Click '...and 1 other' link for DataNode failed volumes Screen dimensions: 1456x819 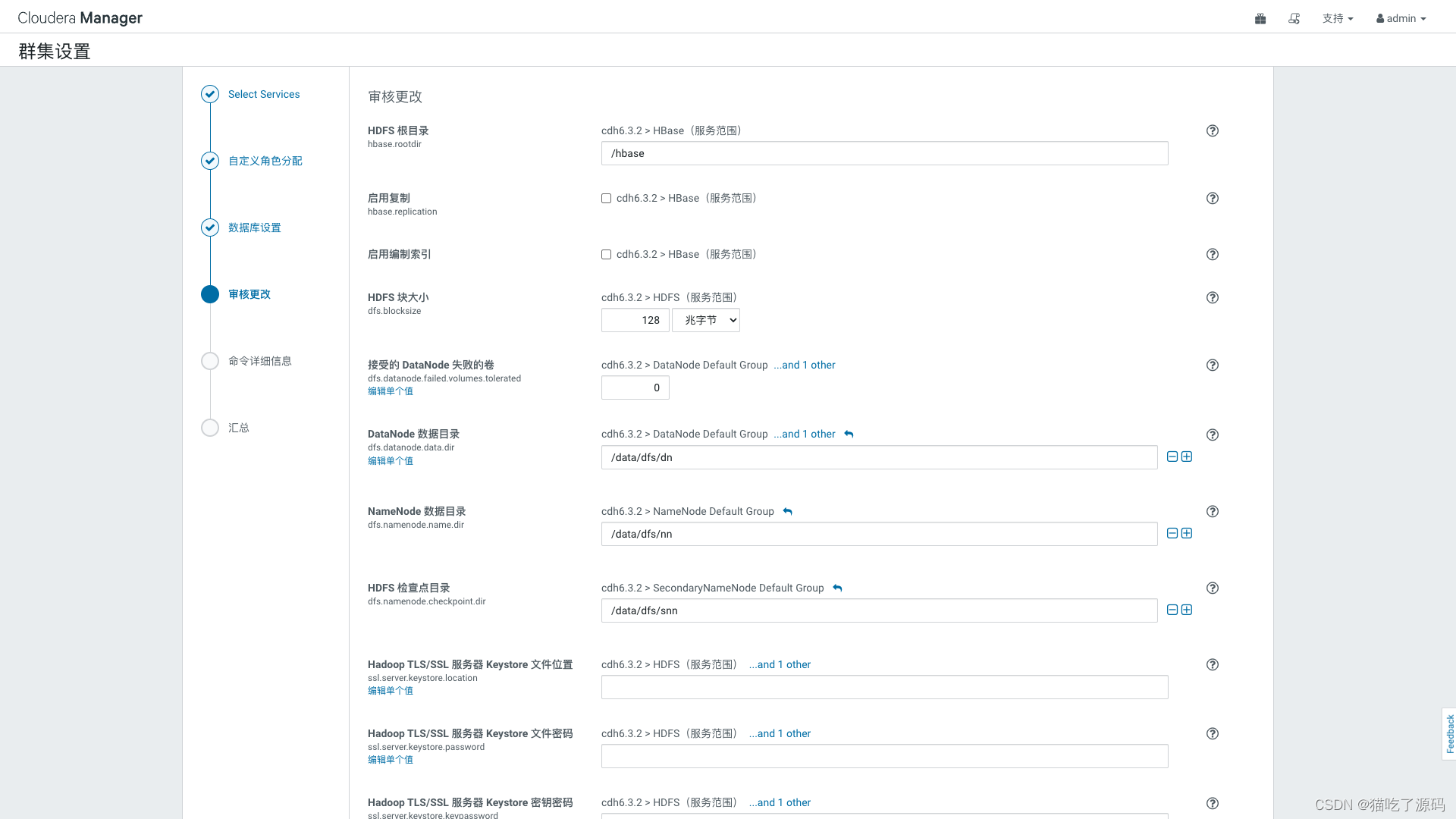click(804, 365)
